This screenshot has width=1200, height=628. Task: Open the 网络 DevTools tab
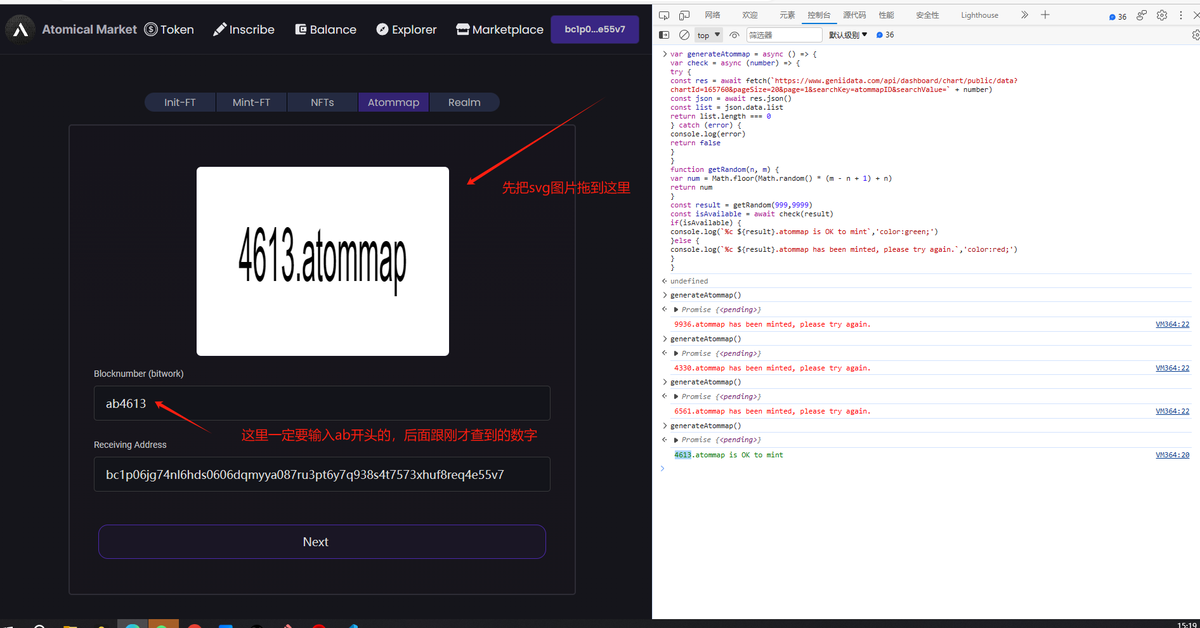pos(712,15)
